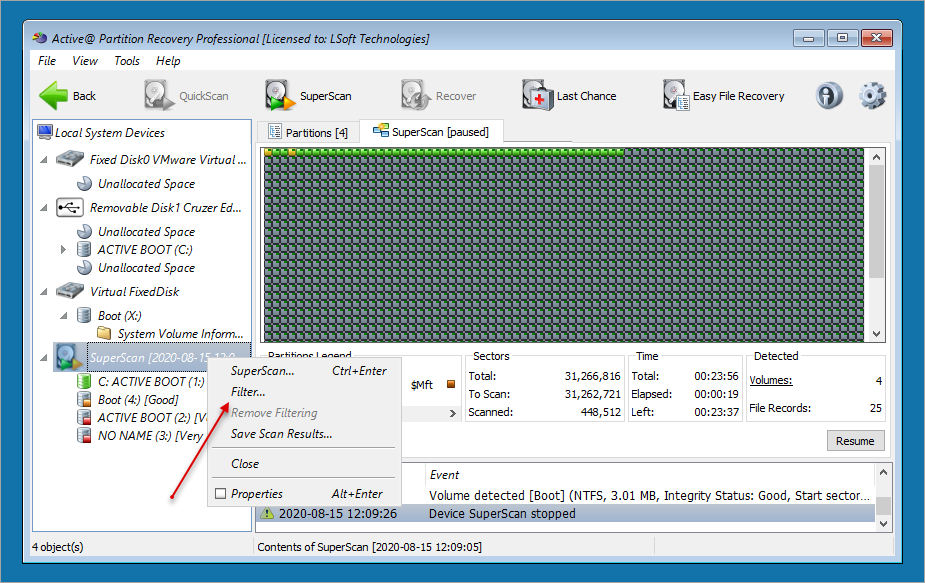Screen dimensions: 925x583
Task: Click the Boot (X:) volume icon
Action: click(84, 316)
